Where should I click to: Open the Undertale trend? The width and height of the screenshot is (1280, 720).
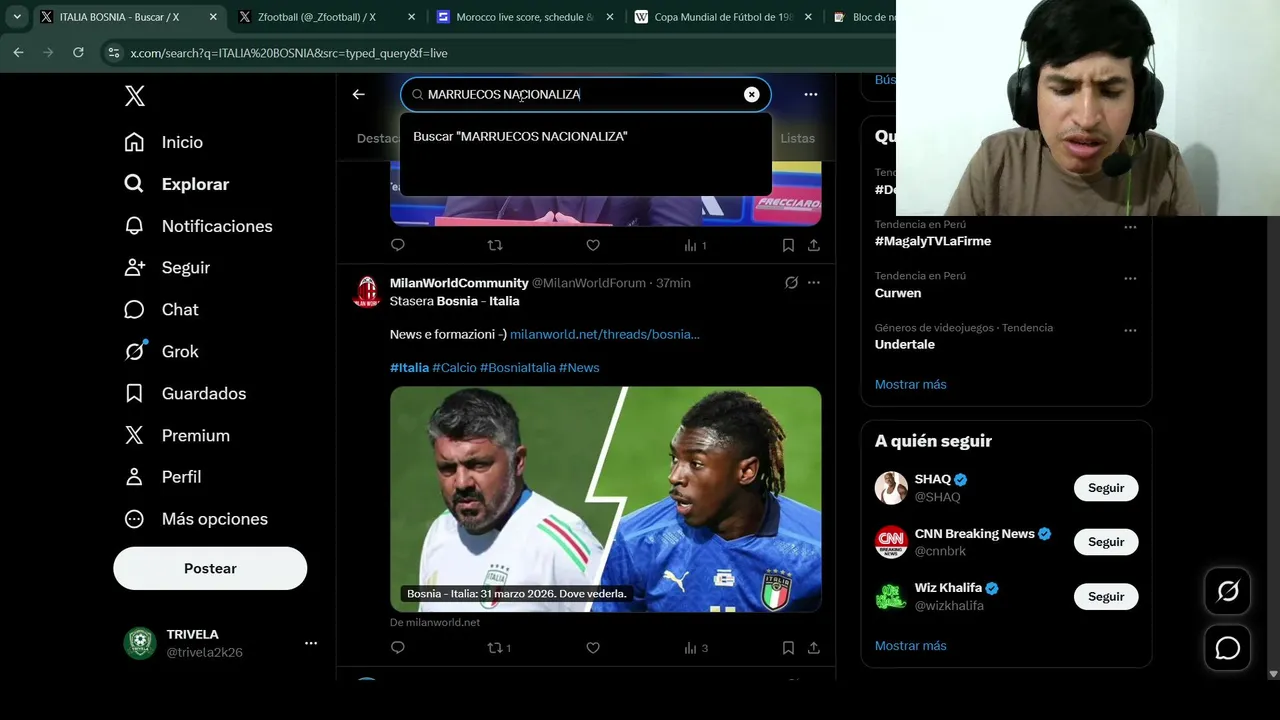click(905, 344)
